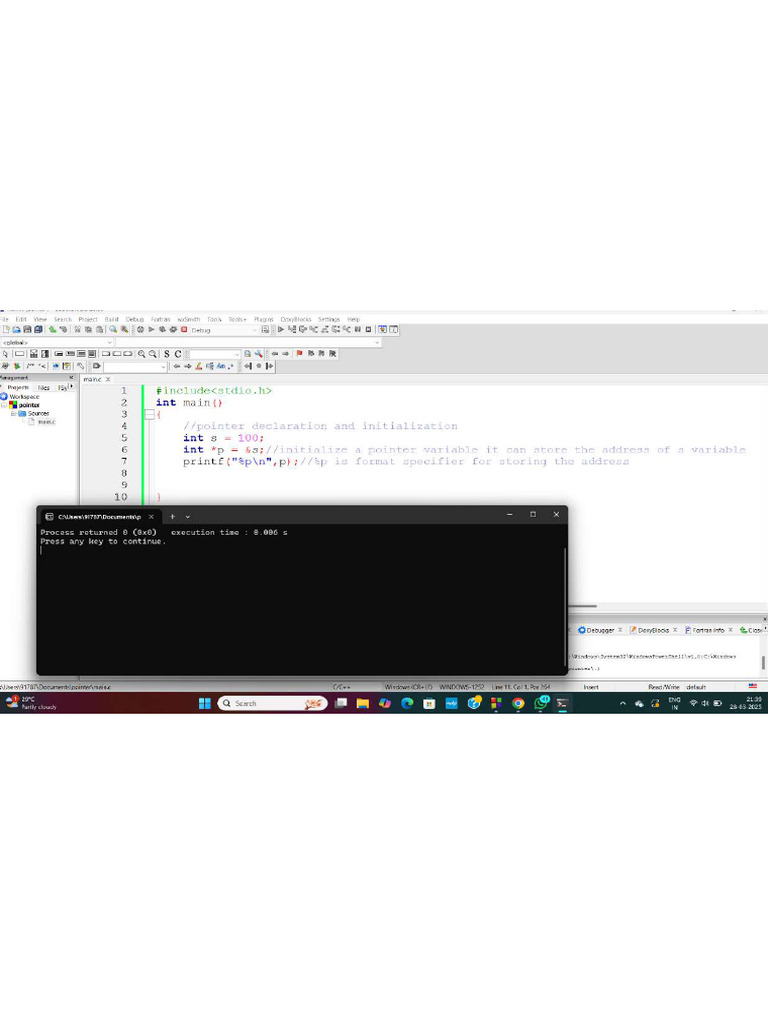Screen dimensions: 768x1024
Task: Select Workspace node in project tree
Action: tap(24, 396)
